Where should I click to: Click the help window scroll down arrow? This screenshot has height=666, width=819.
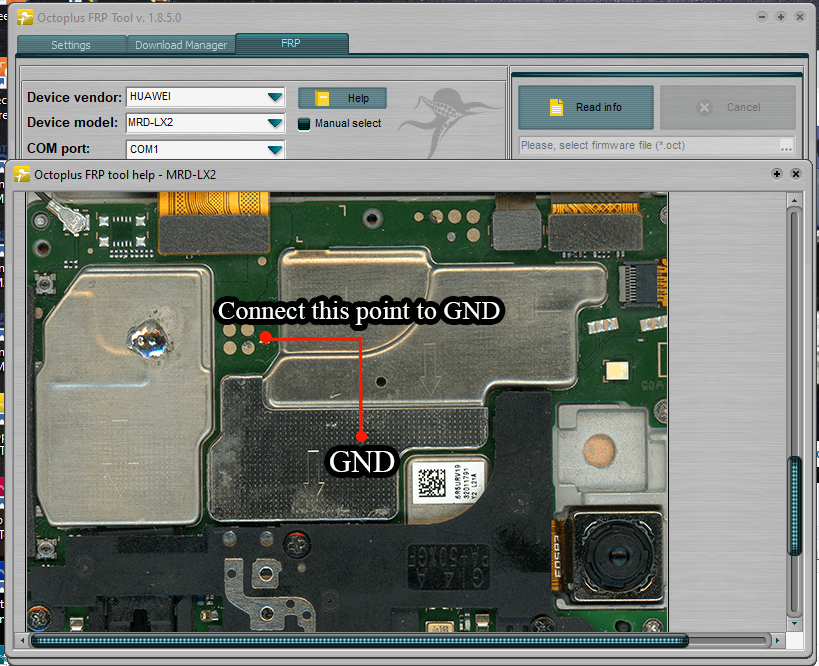(x=794, y=624)
